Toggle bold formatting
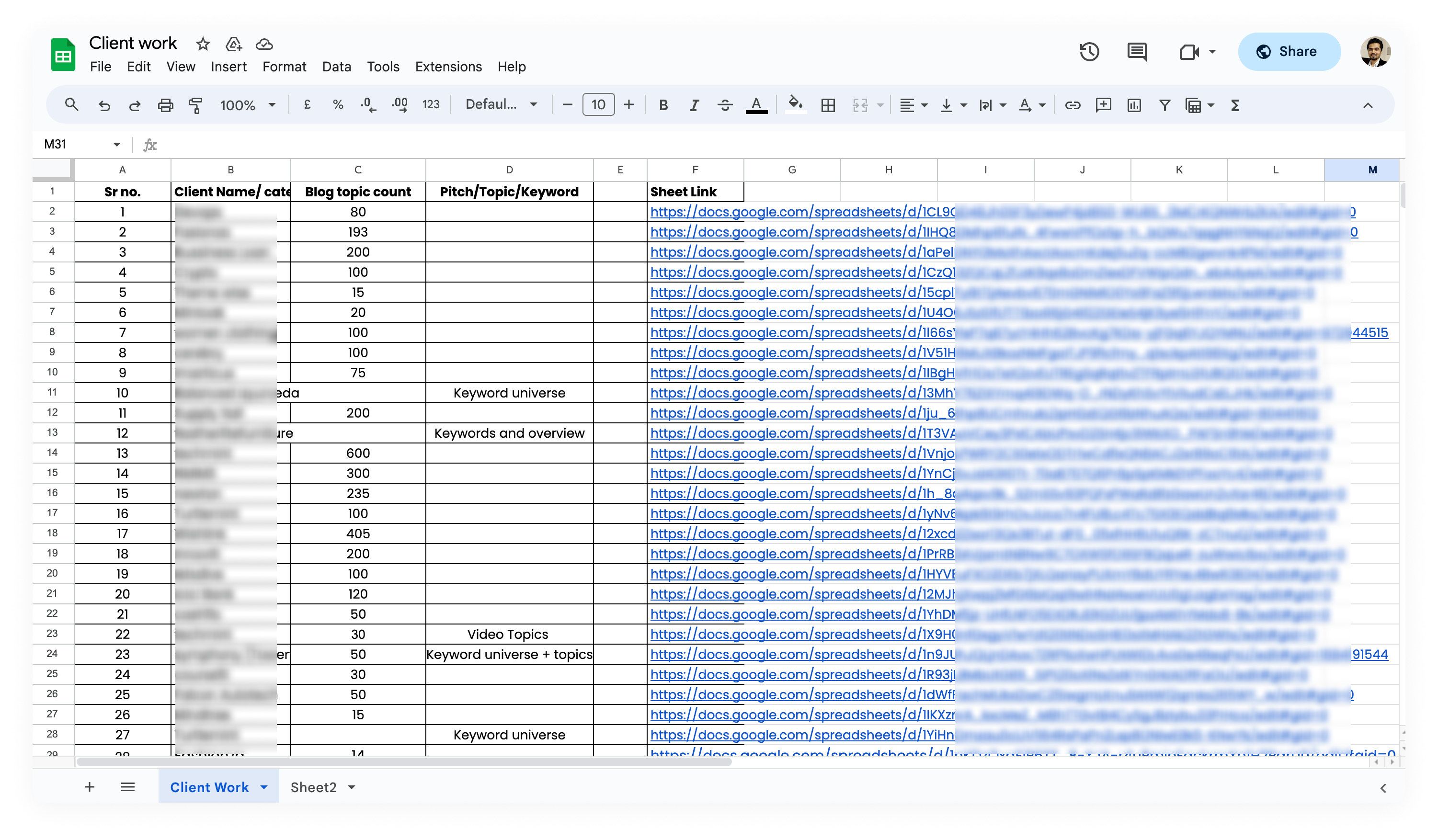Viewport: 1438px width, 840px height. point(663,105)
